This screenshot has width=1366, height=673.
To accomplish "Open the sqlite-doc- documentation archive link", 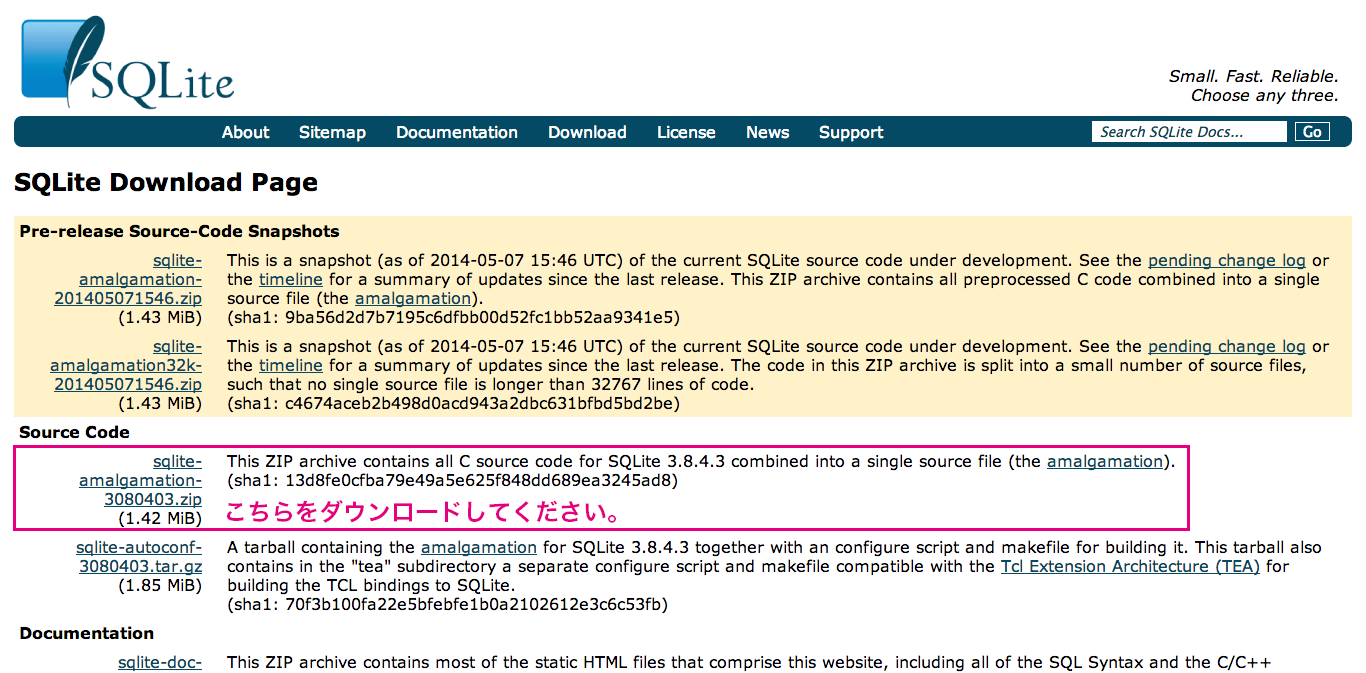I will 160,662.
